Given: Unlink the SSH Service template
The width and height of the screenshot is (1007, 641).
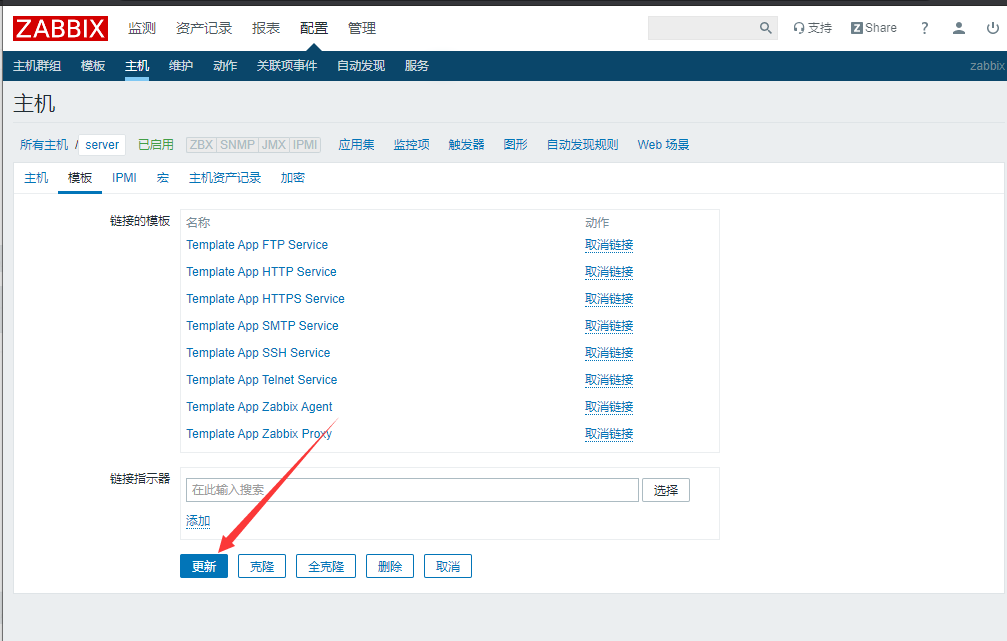Looking at the screenshot, I should click(609, 353).
